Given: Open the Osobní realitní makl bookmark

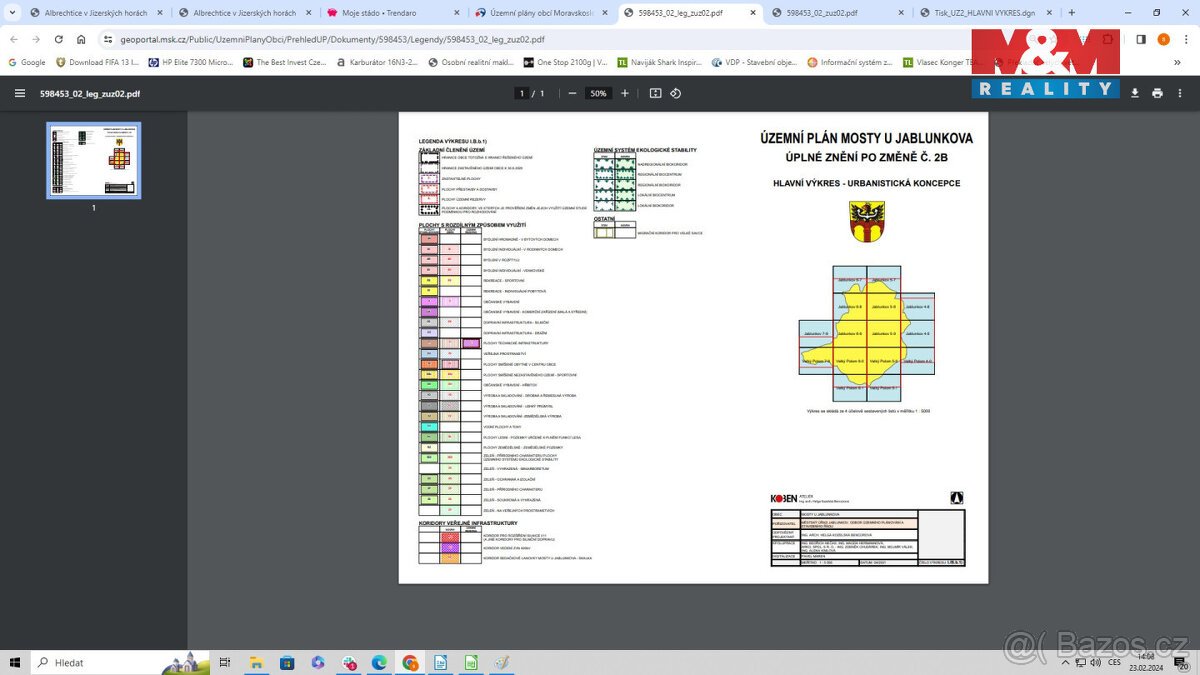Looking at the screenshot, I should [x=470, y=62].
